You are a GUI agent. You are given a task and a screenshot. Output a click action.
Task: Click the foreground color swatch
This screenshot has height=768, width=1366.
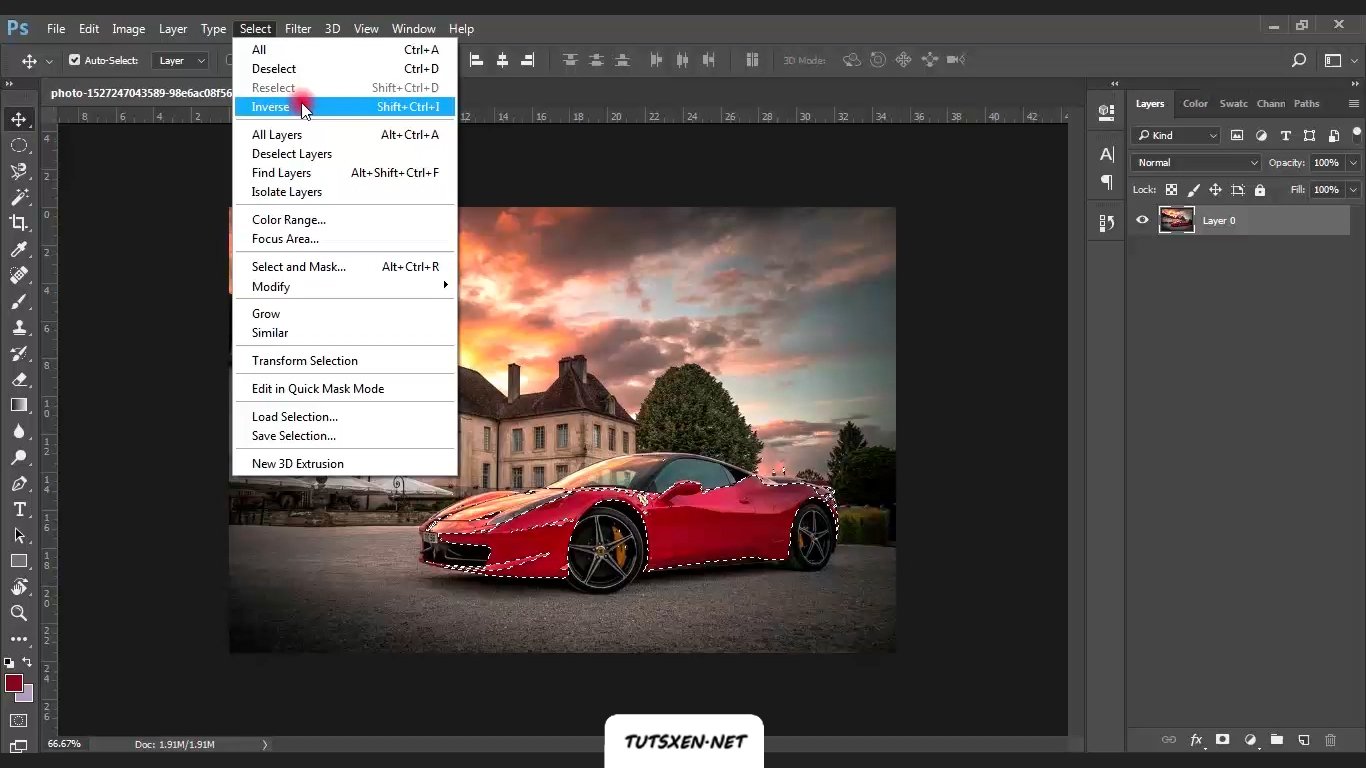(x=13, y=683)
